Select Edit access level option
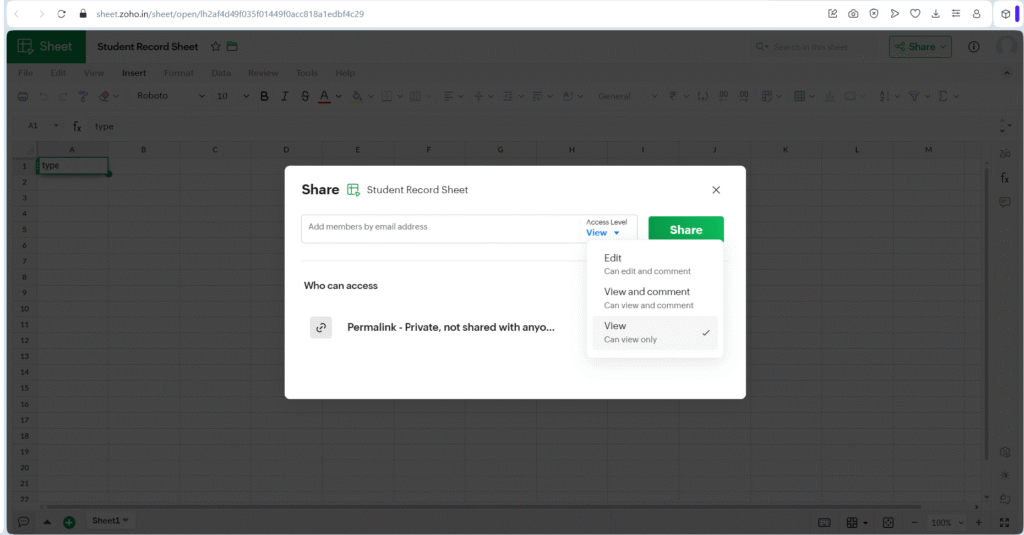 tap(654, 264)
